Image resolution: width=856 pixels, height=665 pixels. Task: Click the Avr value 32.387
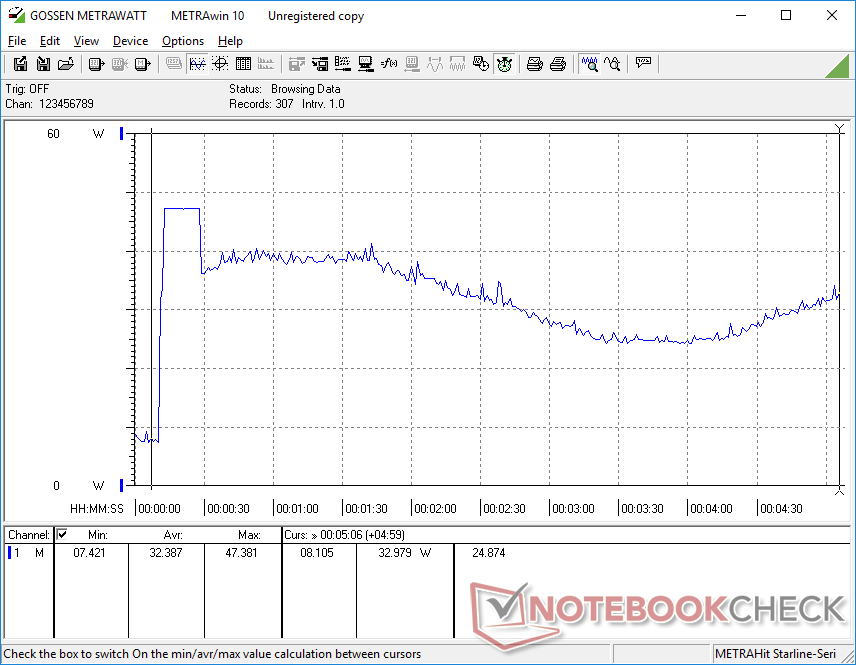(x=165, y=553)
